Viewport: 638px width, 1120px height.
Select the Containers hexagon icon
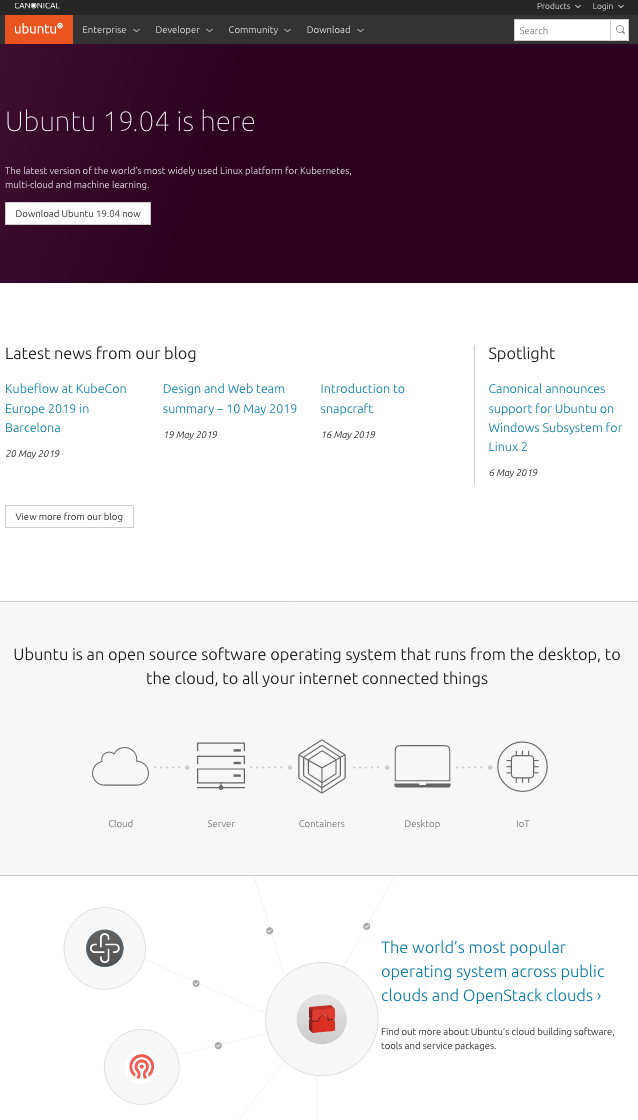point(322,766)
